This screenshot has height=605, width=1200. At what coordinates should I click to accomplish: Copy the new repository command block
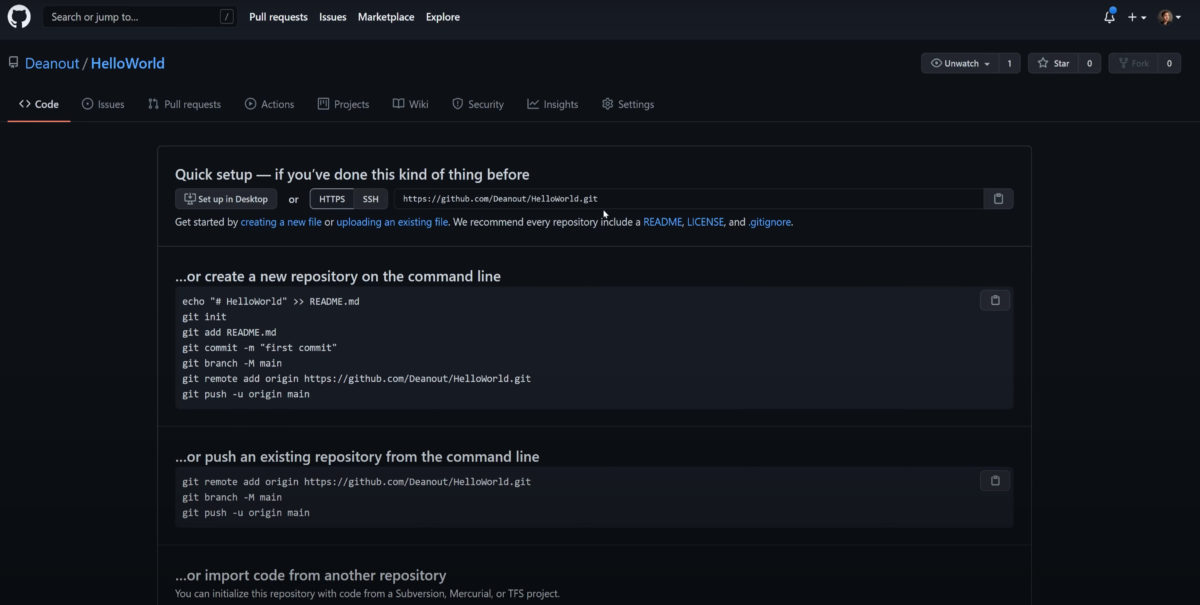(995, 300)
